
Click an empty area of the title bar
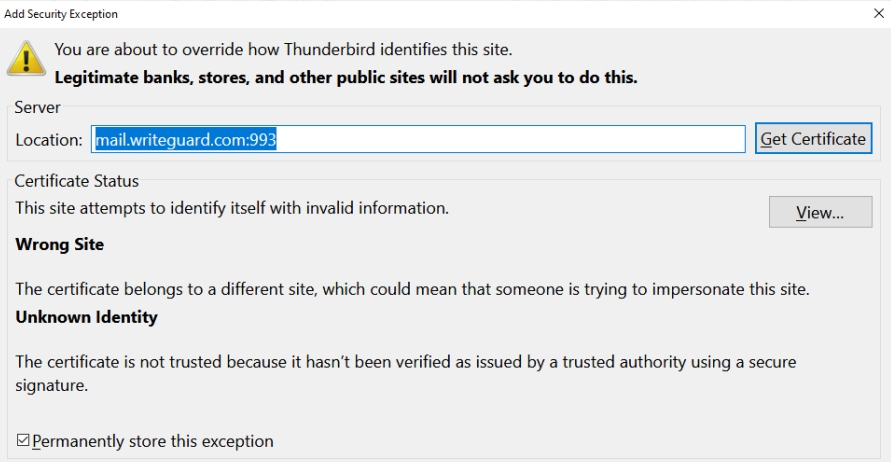pos(450,14)
